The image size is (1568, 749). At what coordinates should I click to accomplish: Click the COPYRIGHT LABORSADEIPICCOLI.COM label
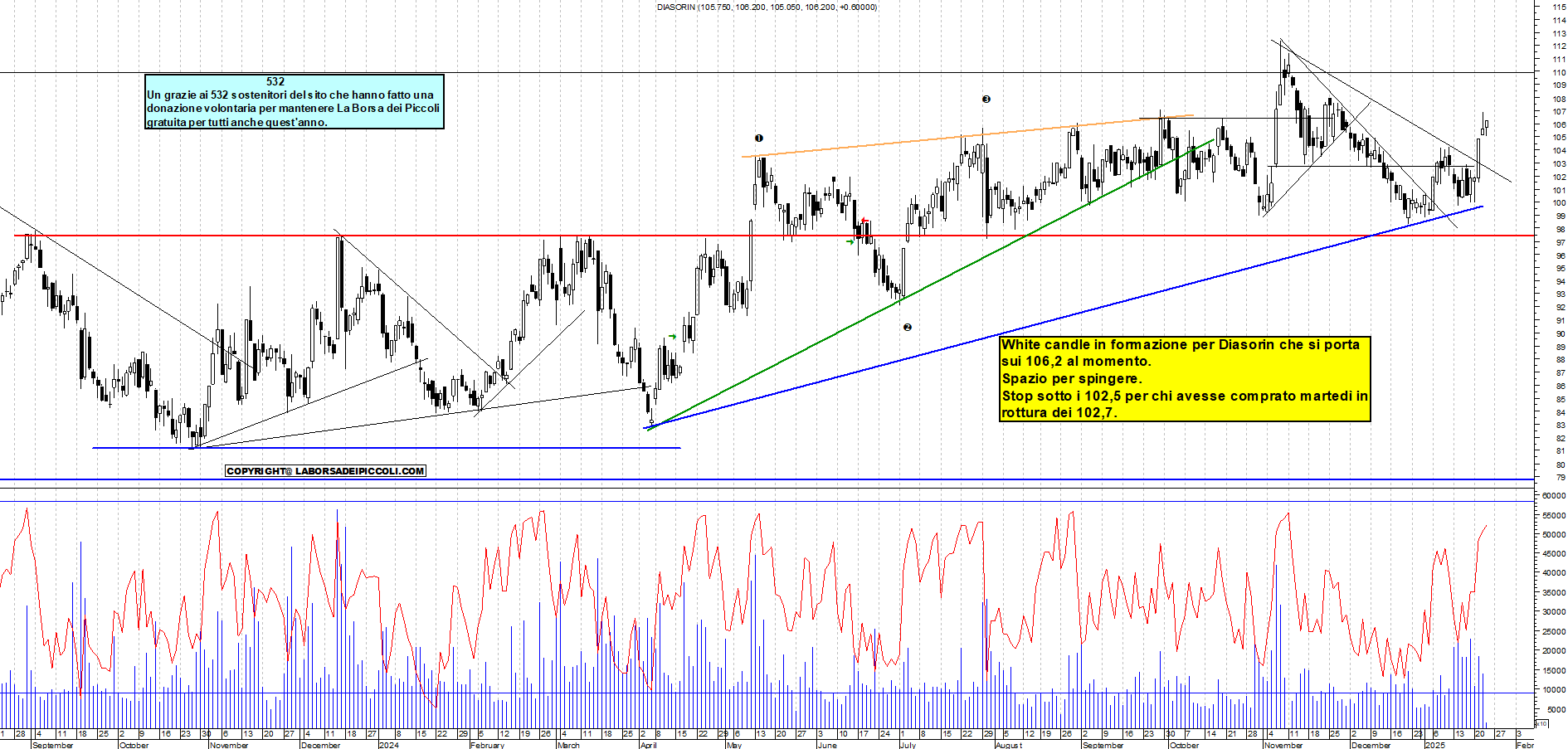pos(325,471)
